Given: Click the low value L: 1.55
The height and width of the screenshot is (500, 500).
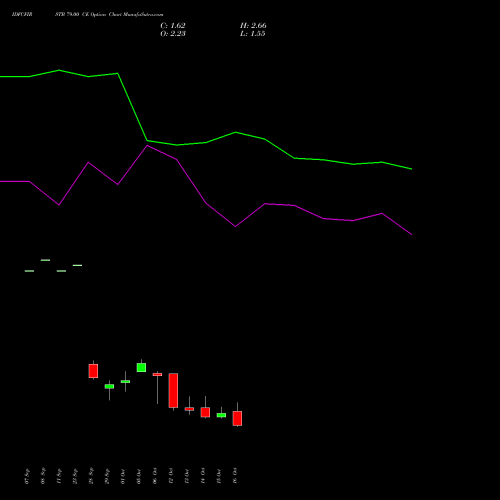Looking at the screenshot, I should click(x=253, y=34).
